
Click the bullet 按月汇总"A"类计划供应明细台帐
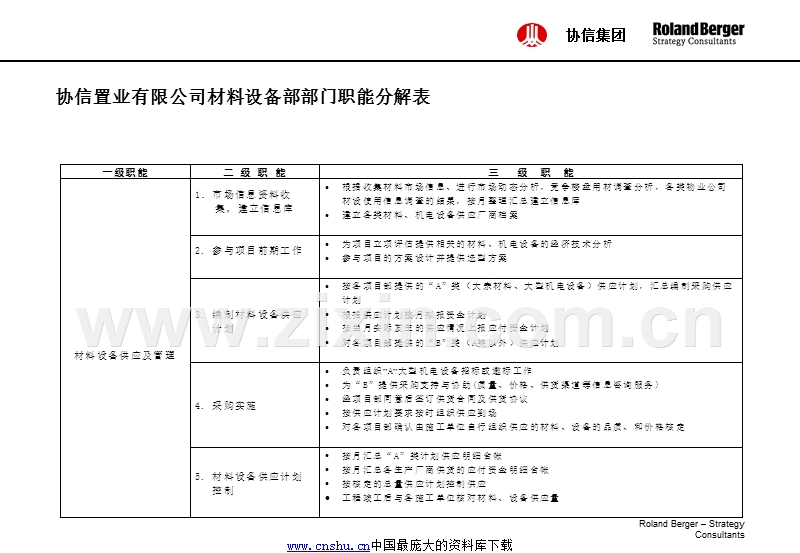click(422, 456)
